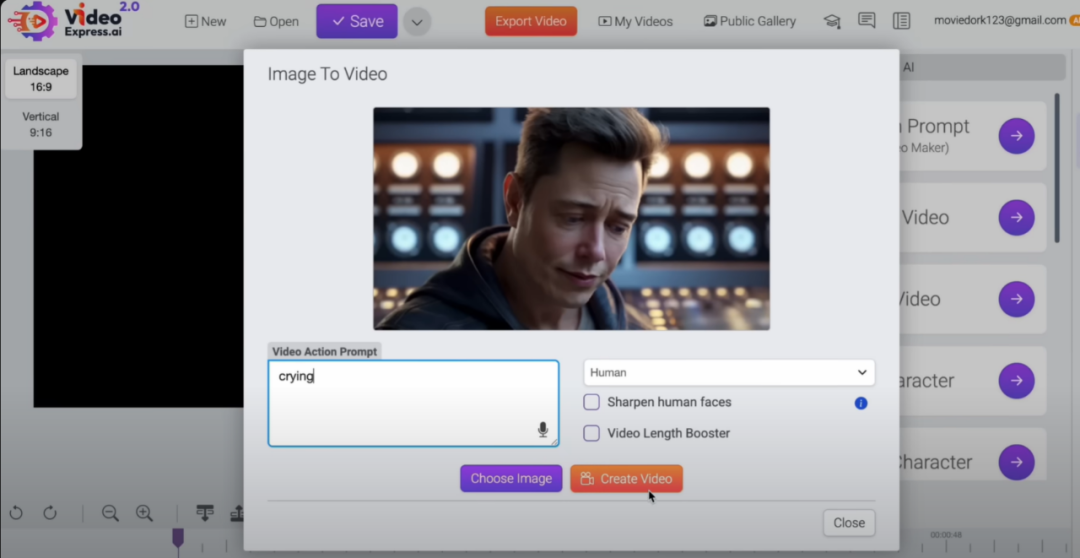The width and height of the screenshot is (1080, 558).
Task: Open the Public Gallery menu item
Action: [x=750, y=21]
